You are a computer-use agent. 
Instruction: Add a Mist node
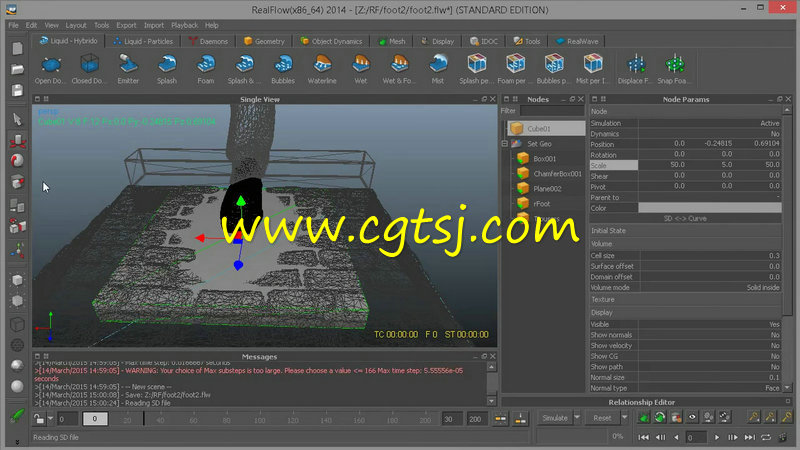(438, 64)
